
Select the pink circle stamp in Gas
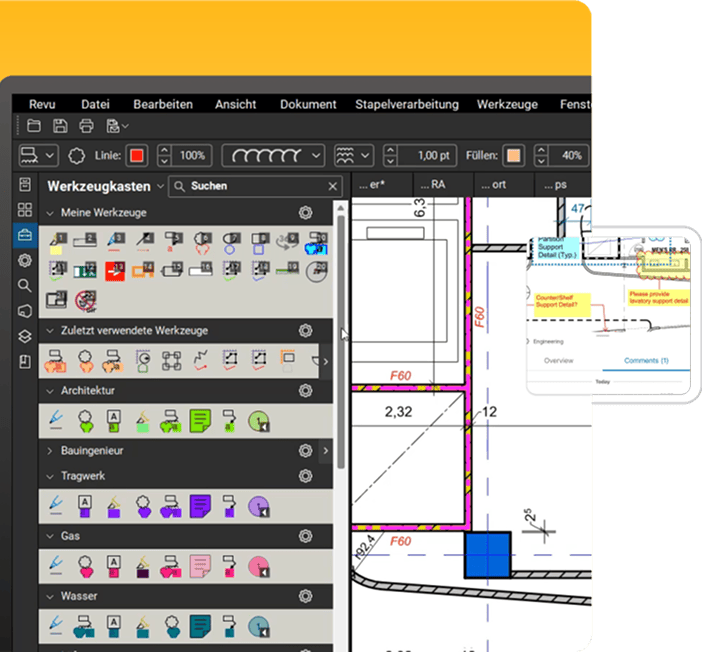[259, 566]
